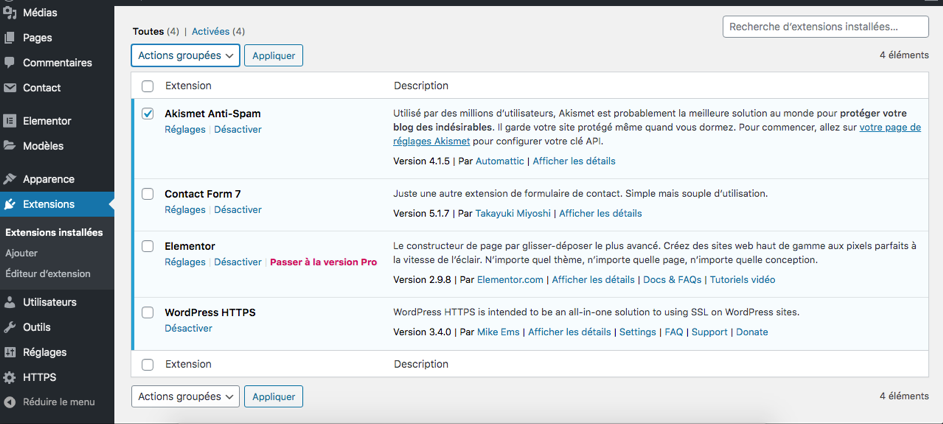Click the Extension column header at top
The width and height of the screenshot is (943, 424).
188,86
